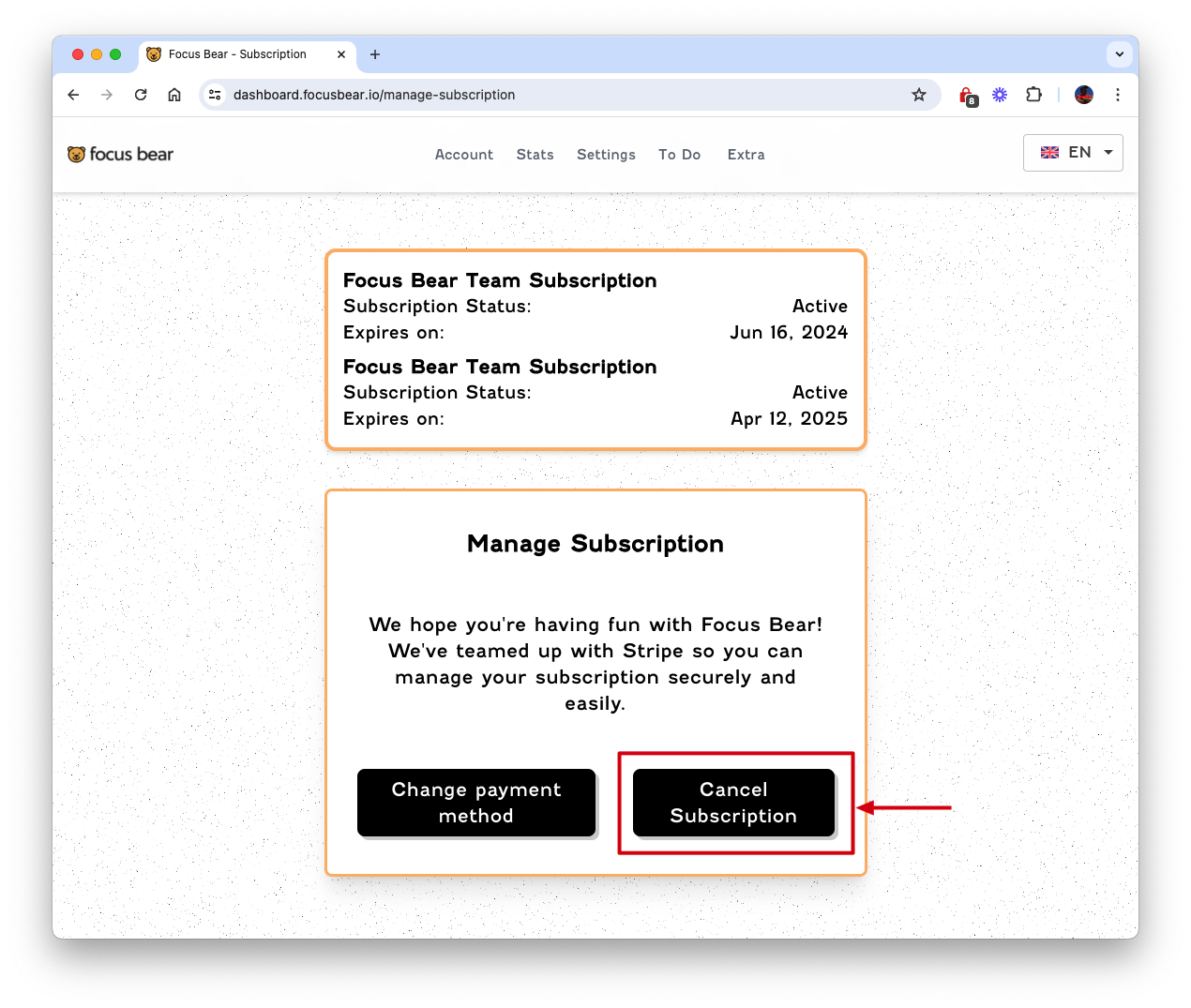Go forward to the next page
Viewport: 1191px width, 1008px height.
107,95
